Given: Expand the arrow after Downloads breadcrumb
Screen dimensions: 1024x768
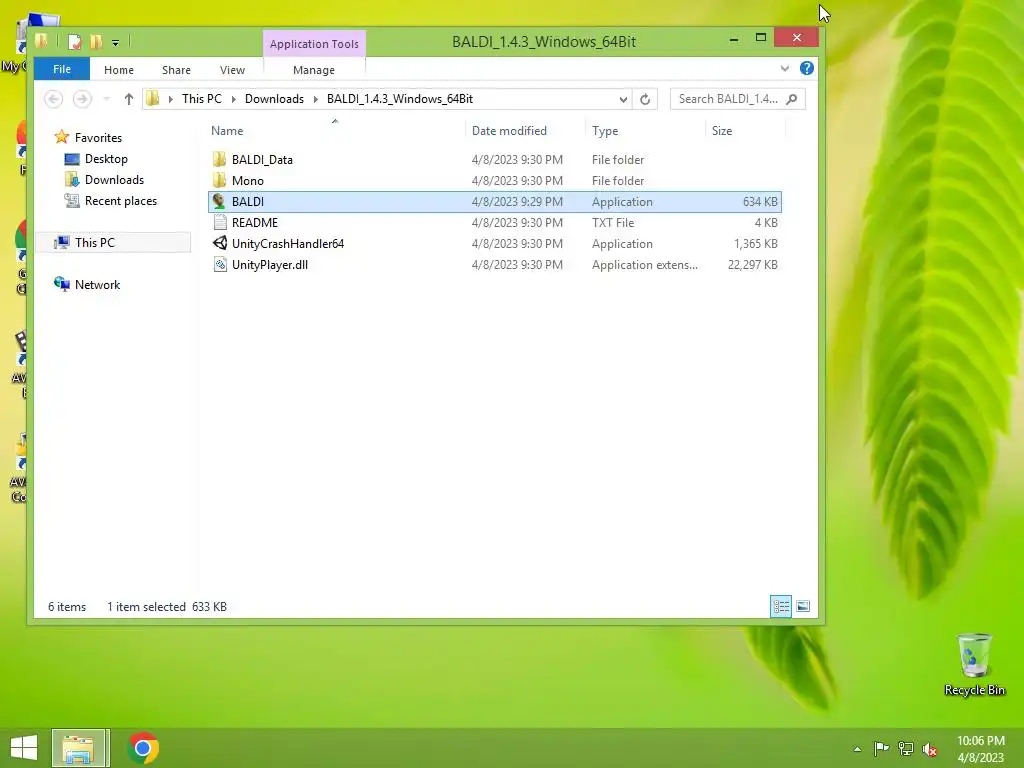Looking at the screenshot, I should coord(315,99).
